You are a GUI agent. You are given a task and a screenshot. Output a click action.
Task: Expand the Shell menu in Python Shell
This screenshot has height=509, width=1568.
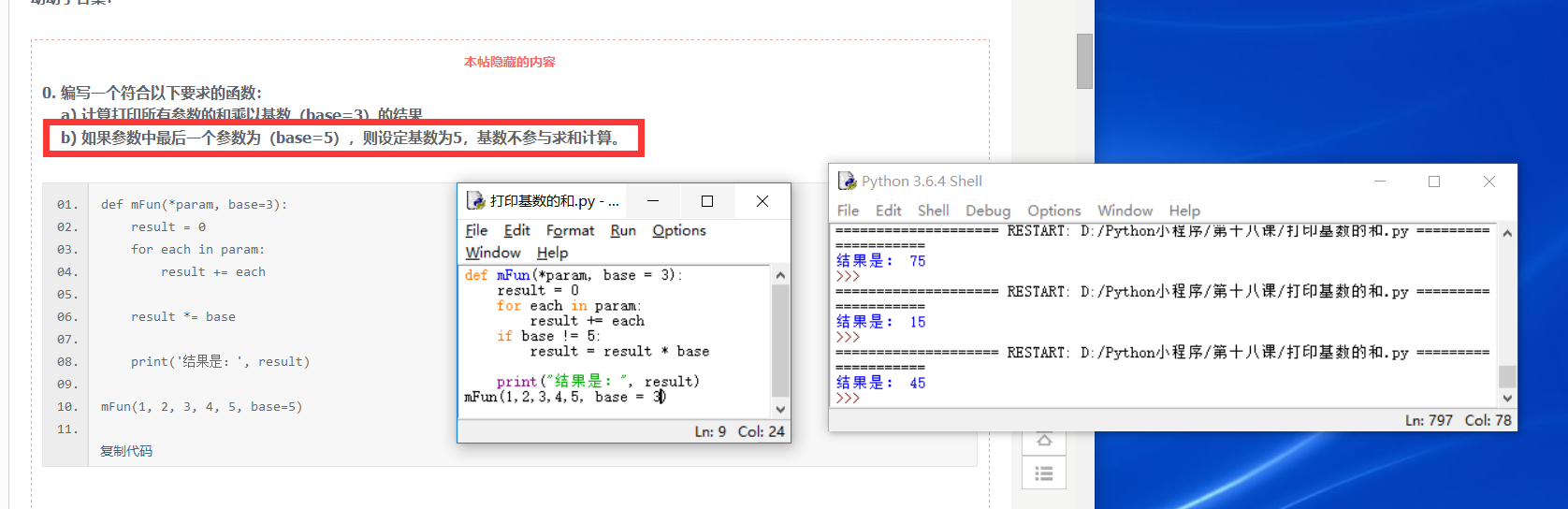pyautogui.click(x=933, y=211)
